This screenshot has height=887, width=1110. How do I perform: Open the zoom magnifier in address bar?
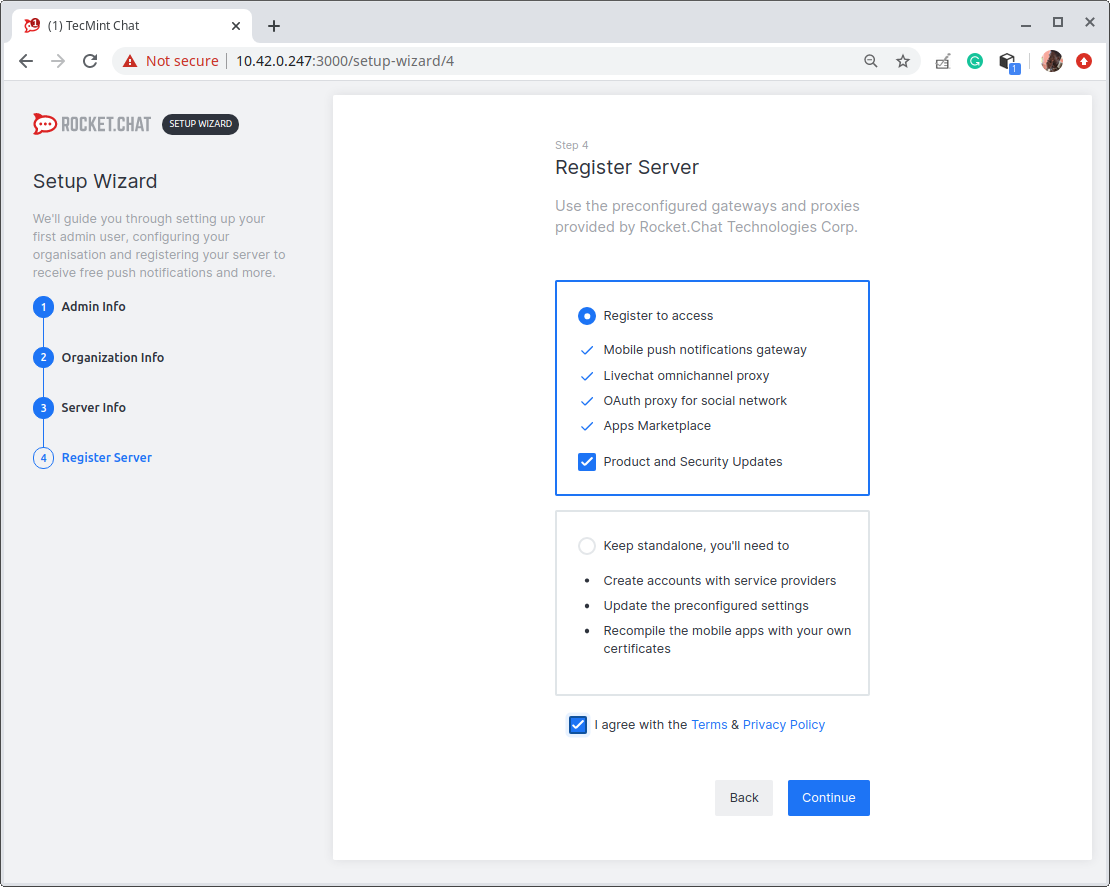tap(871, 61)
